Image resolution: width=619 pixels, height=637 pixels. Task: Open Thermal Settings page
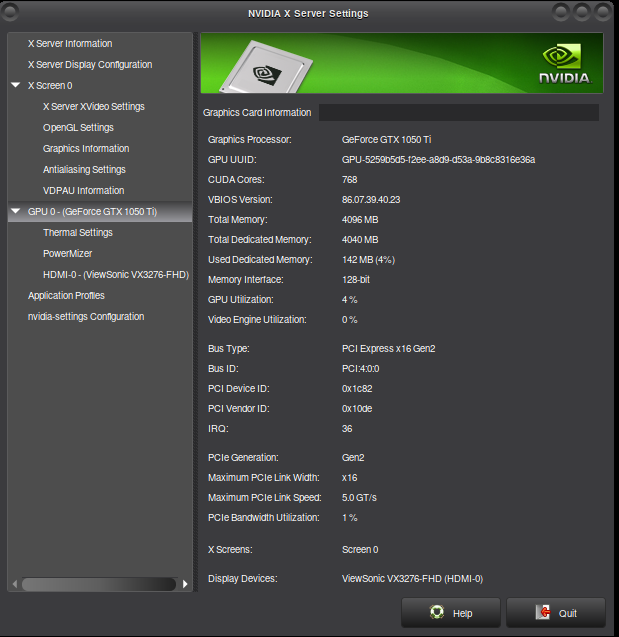point(78,232)
